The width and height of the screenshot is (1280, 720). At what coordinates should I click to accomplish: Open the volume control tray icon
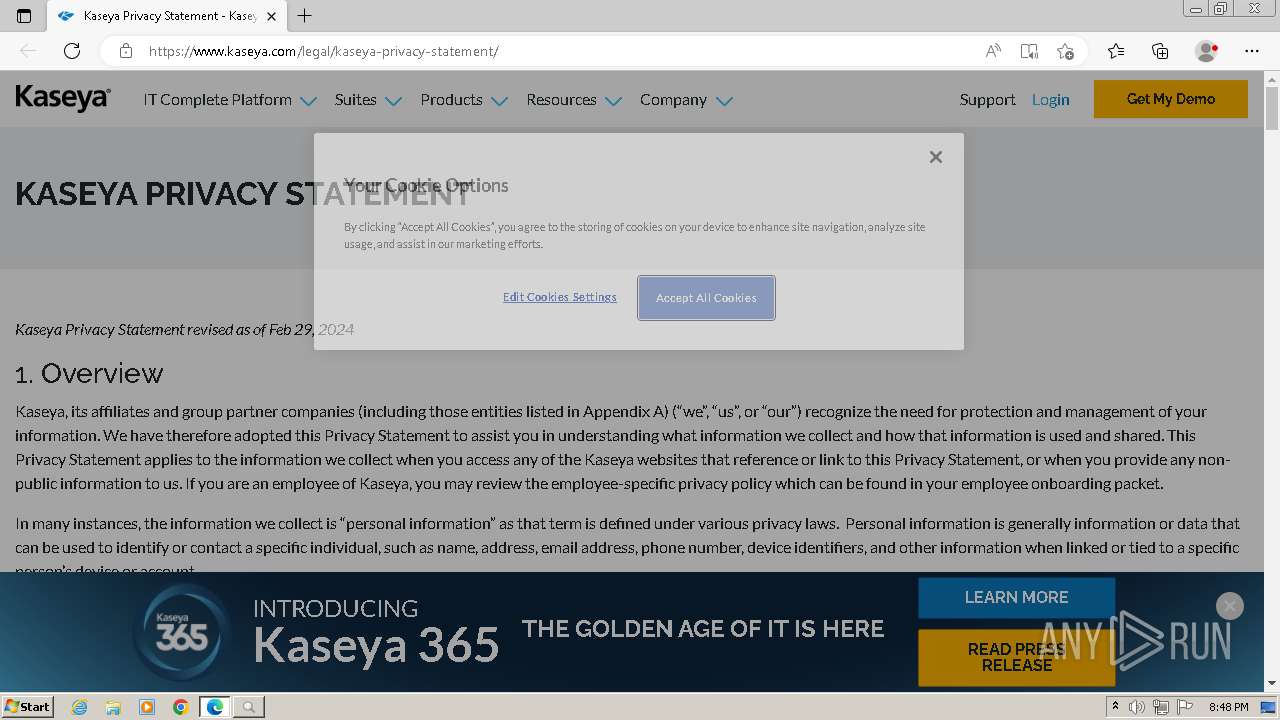pos(1137,707)
